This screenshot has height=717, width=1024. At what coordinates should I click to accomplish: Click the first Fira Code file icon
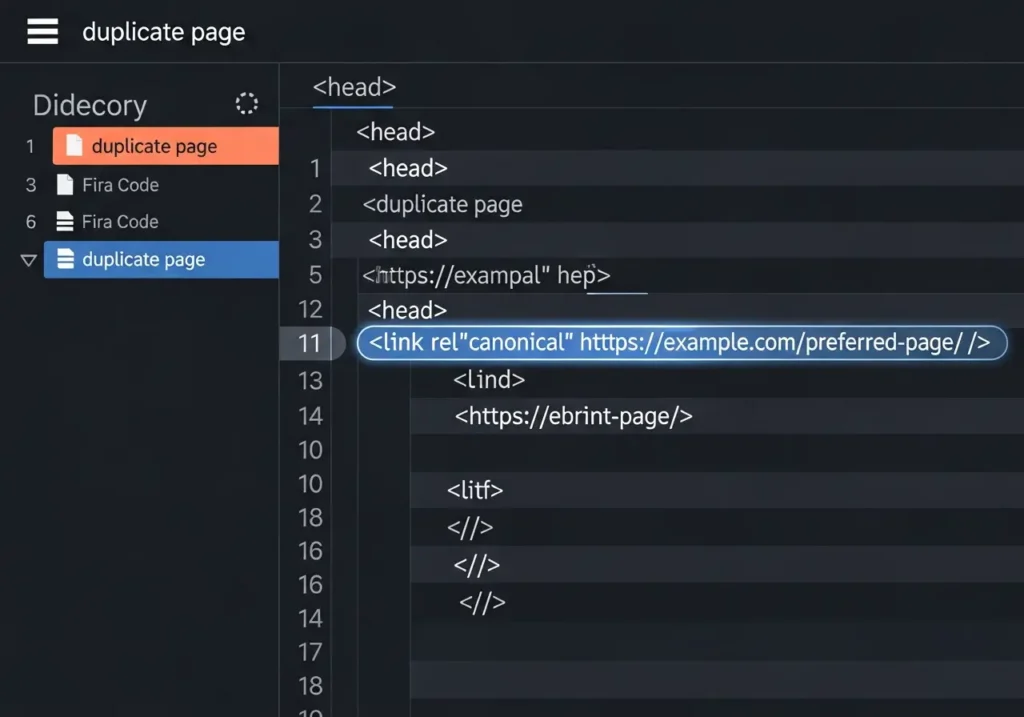click(x=65, y=185)
